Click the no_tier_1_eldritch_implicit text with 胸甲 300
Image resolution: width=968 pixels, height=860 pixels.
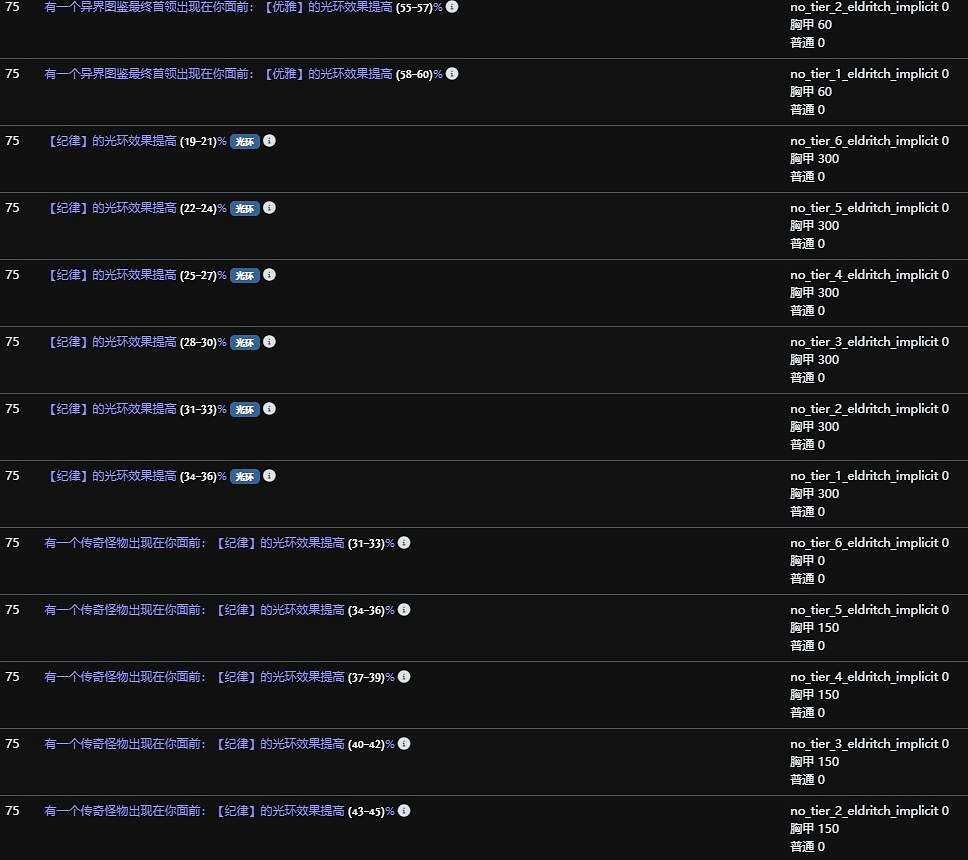[x=868, y=476]
